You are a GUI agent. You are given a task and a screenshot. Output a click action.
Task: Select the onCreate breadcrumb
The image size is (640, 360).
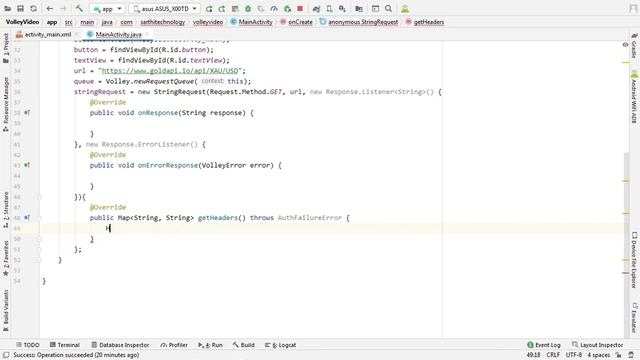pos(296,22)
